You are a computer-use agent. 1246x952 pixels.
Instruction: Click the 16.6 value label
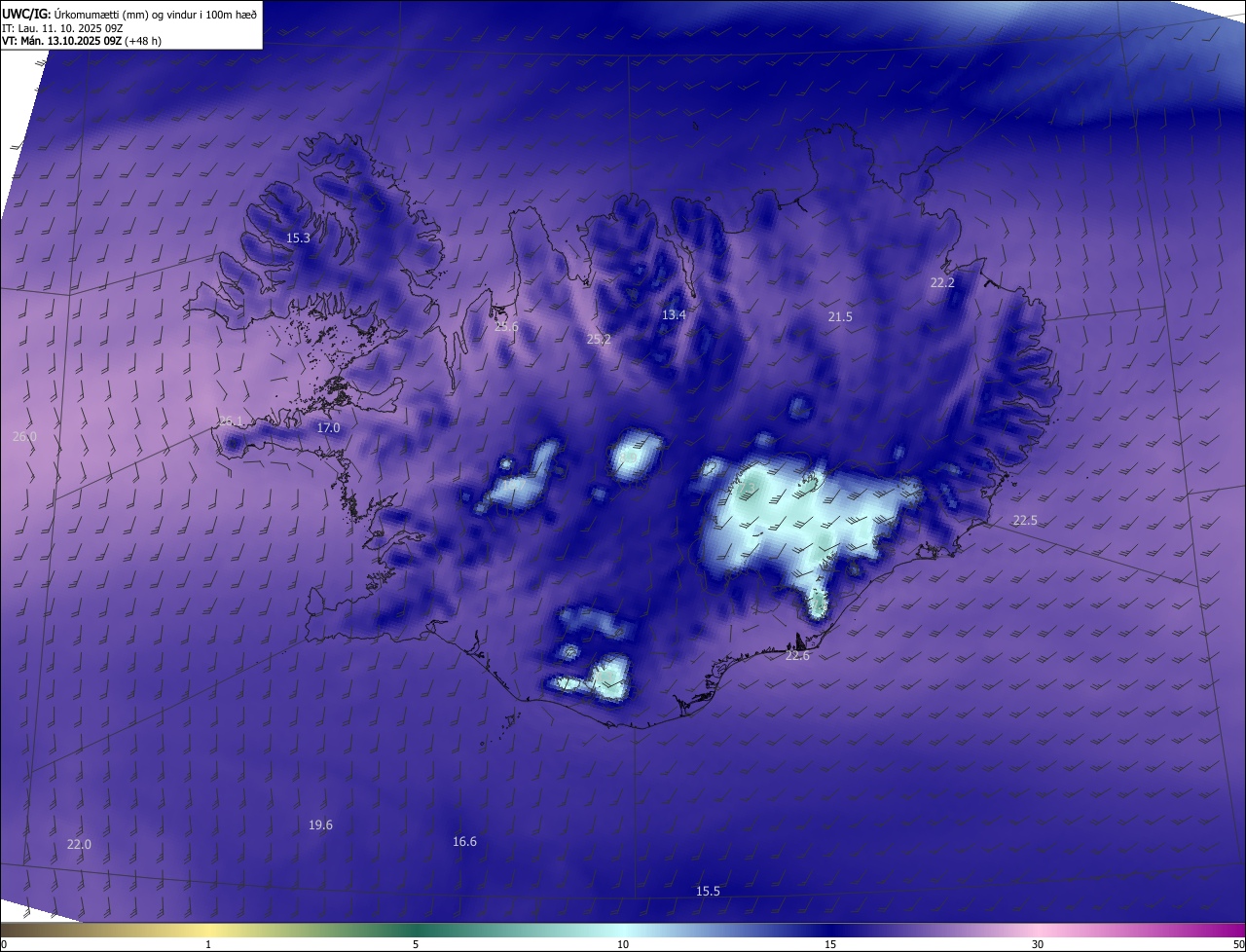coord(464,842)
